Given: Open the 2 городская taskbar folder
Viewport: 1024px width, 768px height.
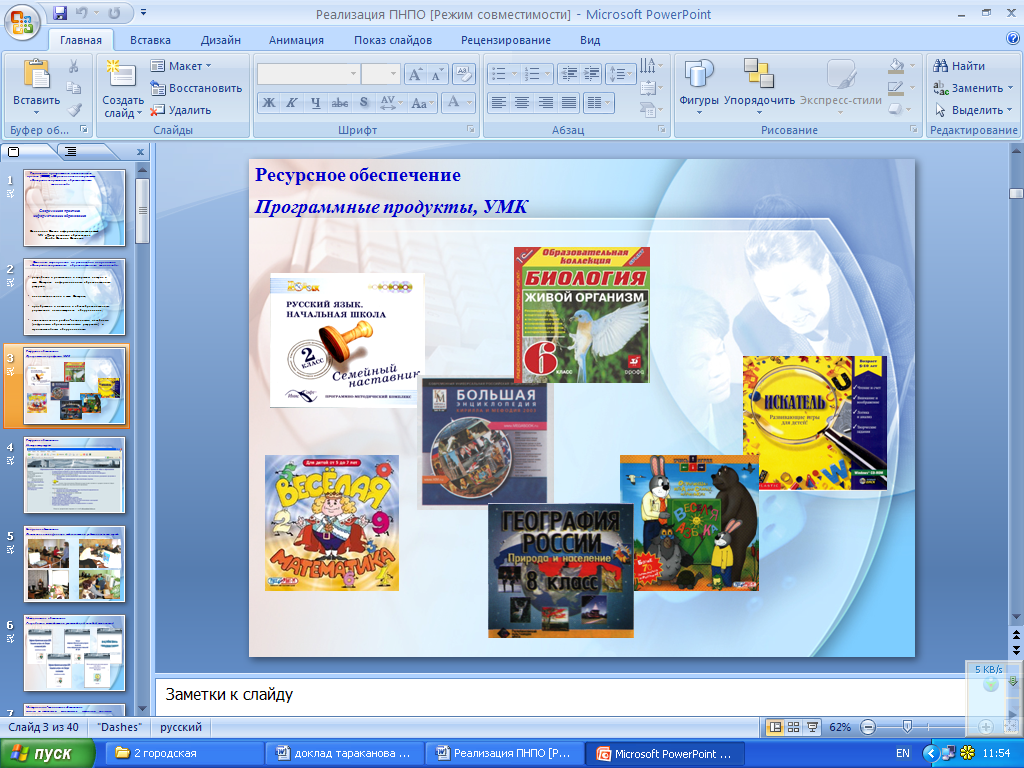Looking at the screenshot, I should pos(183,754).
